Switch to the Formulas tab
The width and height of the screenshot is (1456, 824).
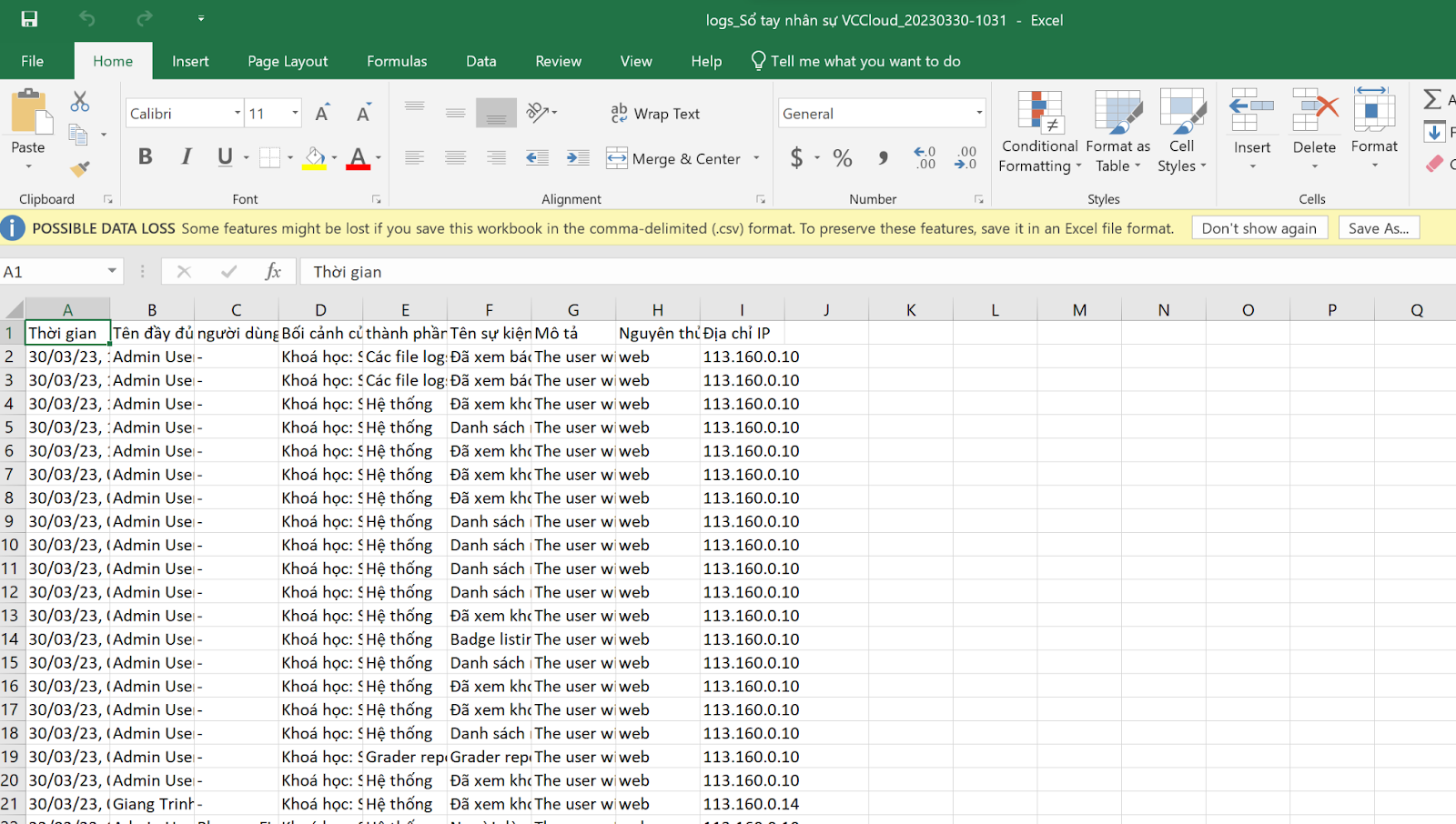coord(397,61)
